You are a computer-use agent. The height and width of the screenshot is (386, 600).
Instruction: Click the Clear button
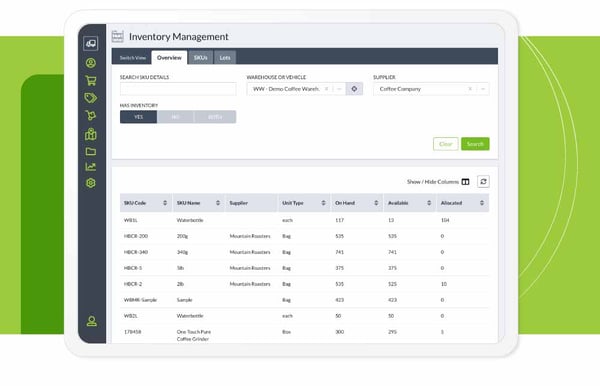tap(445, 144)
